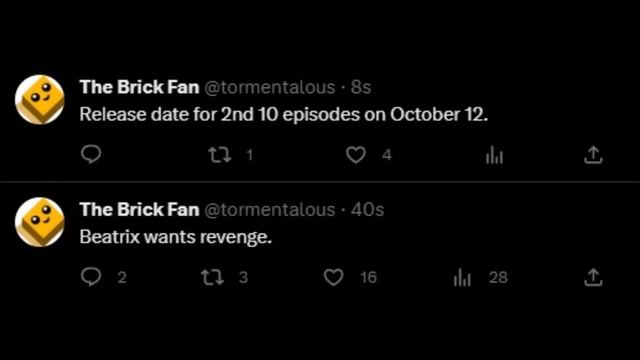This screenshot has height=360, width=640.
Task: Open The Brick Fan avatar on second tweet
Action: pyautogui.click(x=40, y=222)
